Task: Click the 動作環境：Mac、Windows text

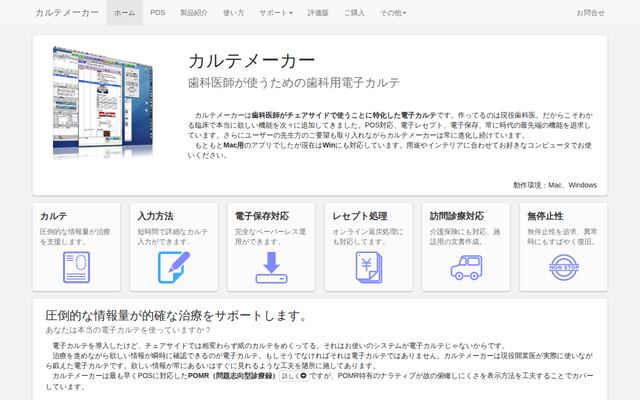Action: tap(555, 185)
